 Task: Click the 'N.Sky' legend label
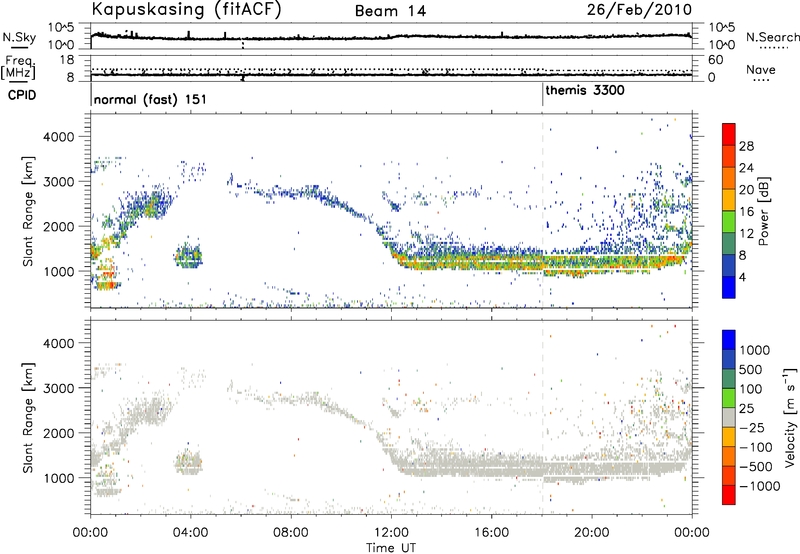click(x=19, y=37)
